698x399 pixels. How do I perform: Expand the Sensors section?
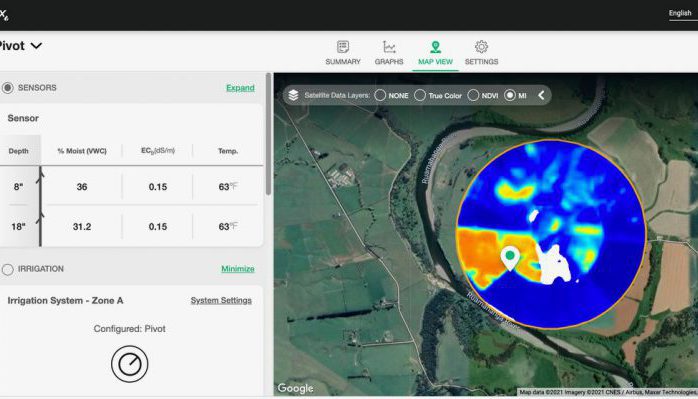(x=240, y=88)
